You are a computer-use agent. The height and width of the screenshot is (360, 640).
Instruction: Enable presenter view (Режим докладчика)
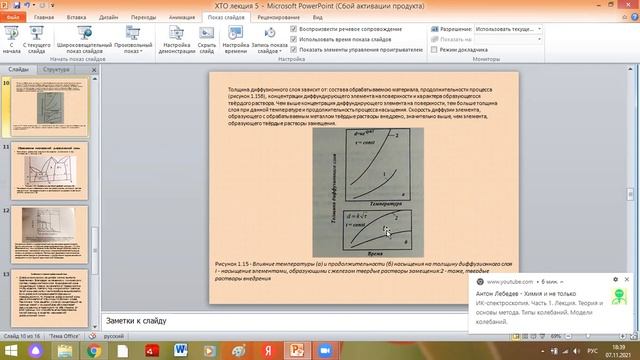tap(434, 49)
